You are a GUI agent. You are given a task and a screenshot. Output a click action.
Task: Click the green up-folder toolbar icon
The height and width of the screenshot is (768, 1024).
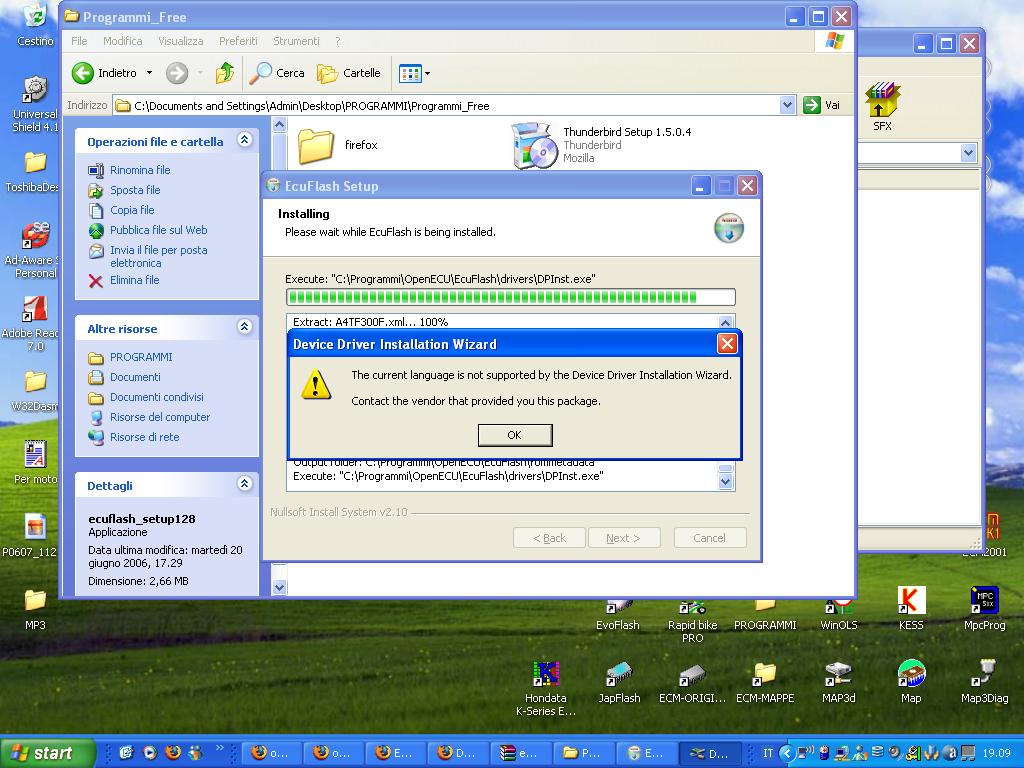coord(225,72)
